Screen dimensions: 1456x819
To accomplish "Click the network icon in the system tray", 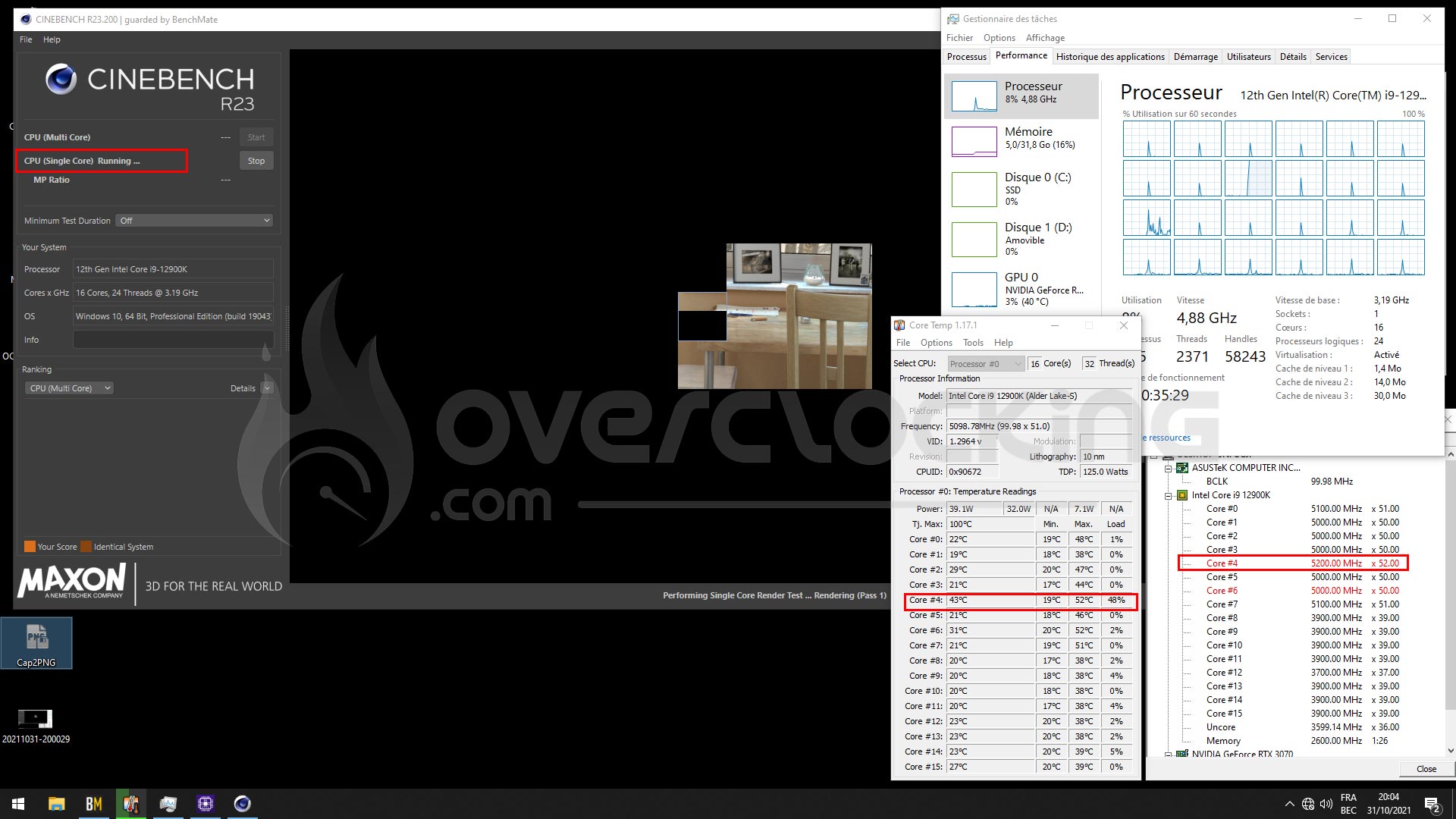I will click(x=1308, y=804).
